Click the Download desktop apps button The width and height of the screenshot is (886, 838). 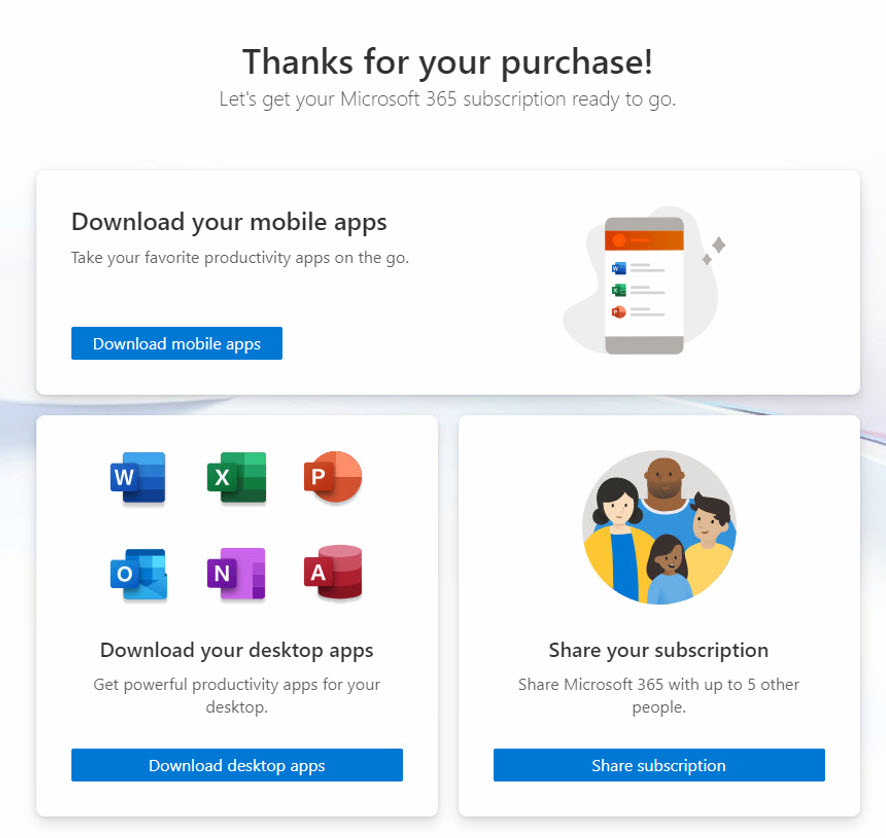(x=236, y=765)
